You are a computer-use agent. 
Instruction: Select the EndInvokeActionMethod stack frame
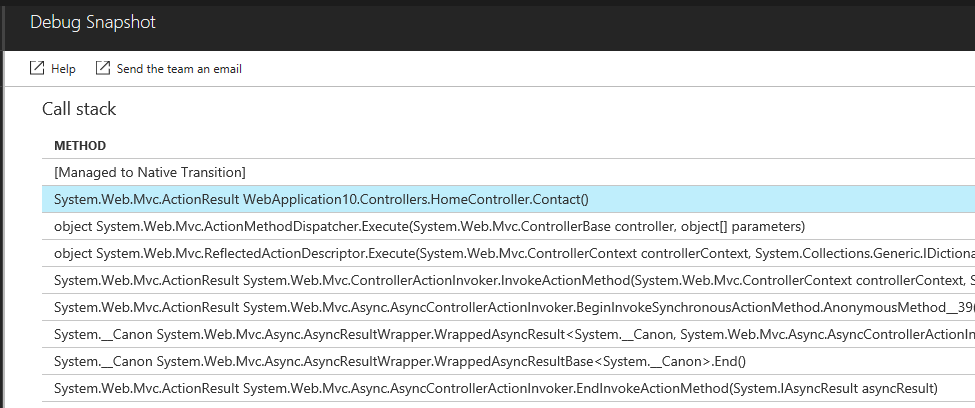(509, 389)
